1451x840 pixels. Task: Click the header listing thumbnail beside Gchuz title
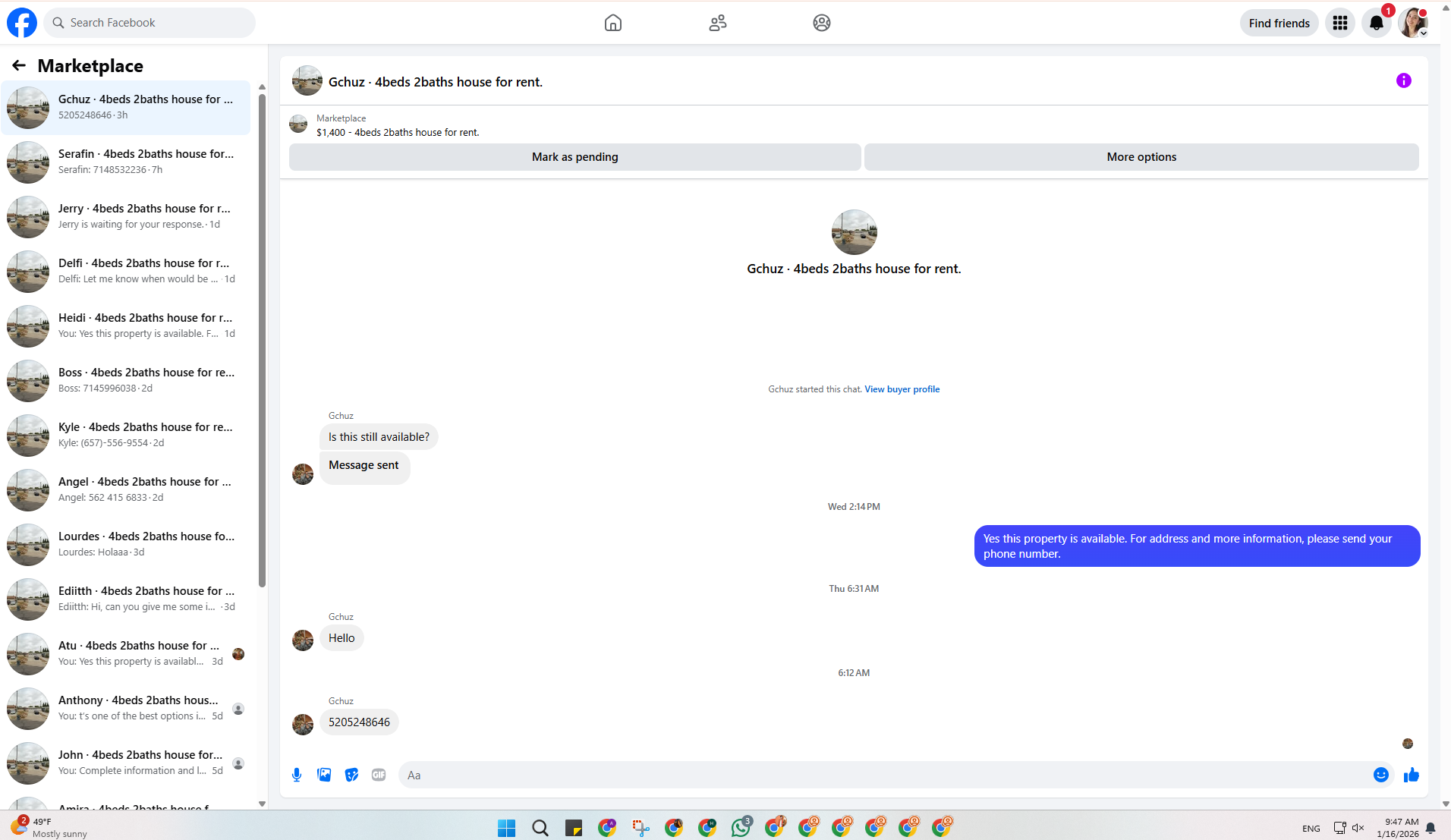coord(307,80)
